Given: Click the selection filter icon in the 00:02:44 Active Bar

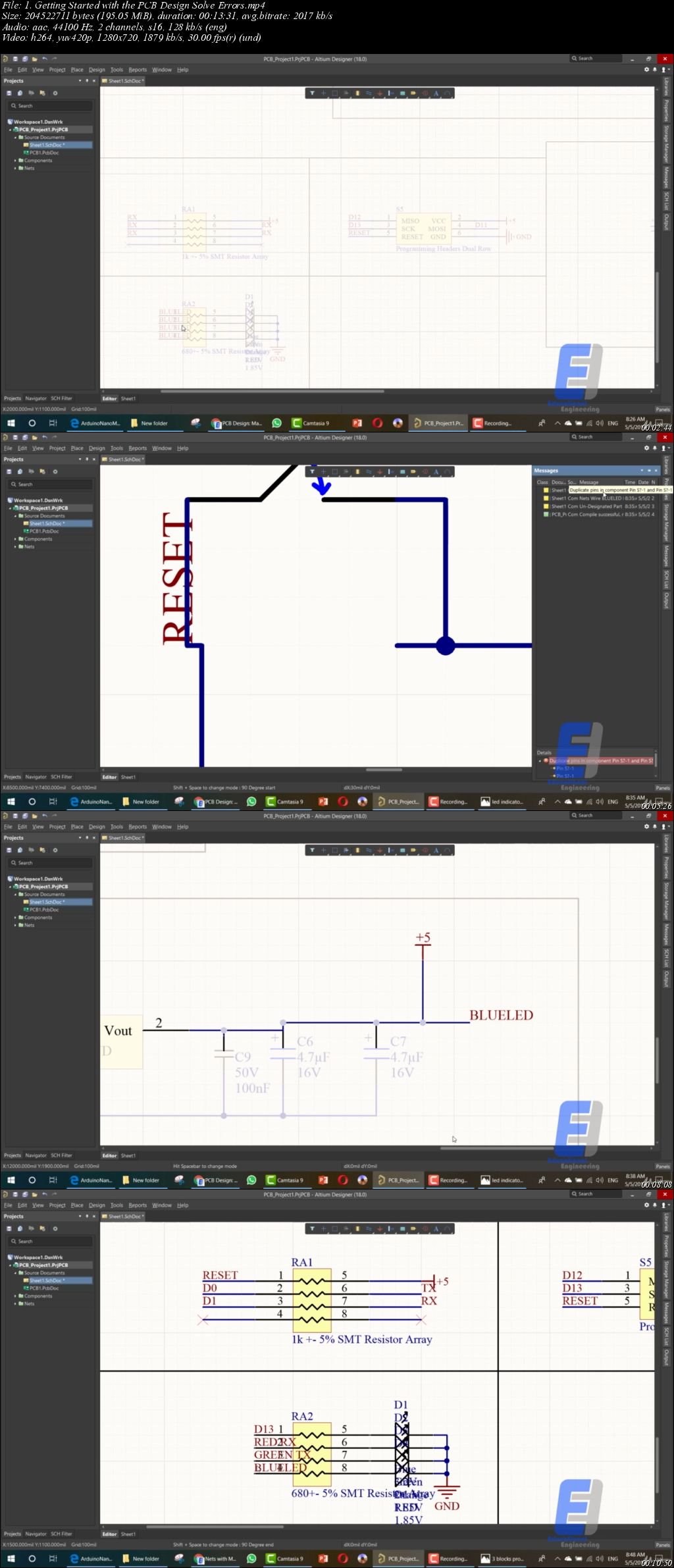Looking at the screenshot, I should [x=312, y=93].
